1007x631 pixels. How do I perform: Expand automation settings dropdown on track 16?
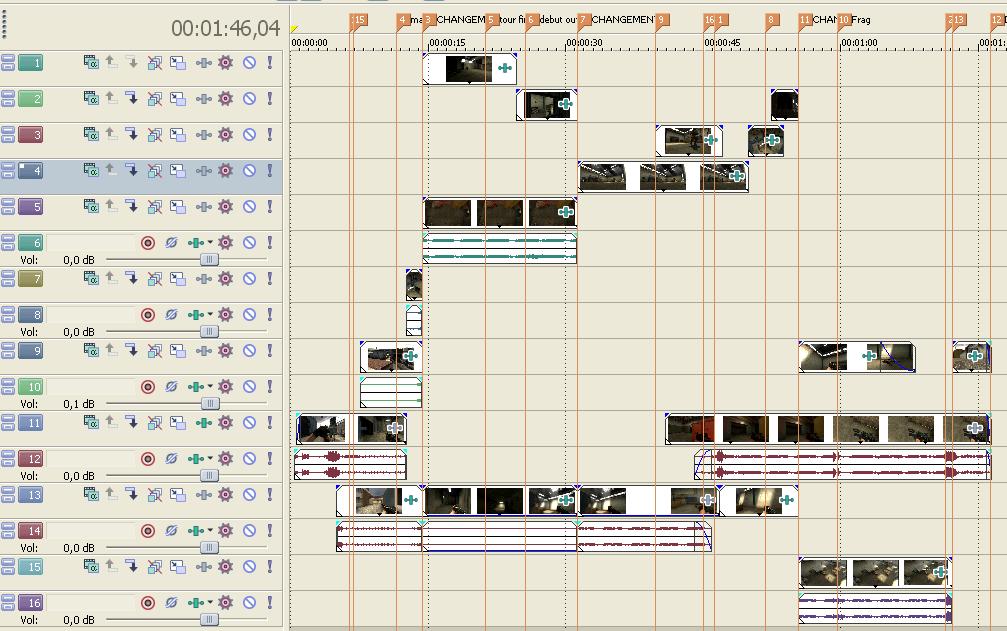210,601
